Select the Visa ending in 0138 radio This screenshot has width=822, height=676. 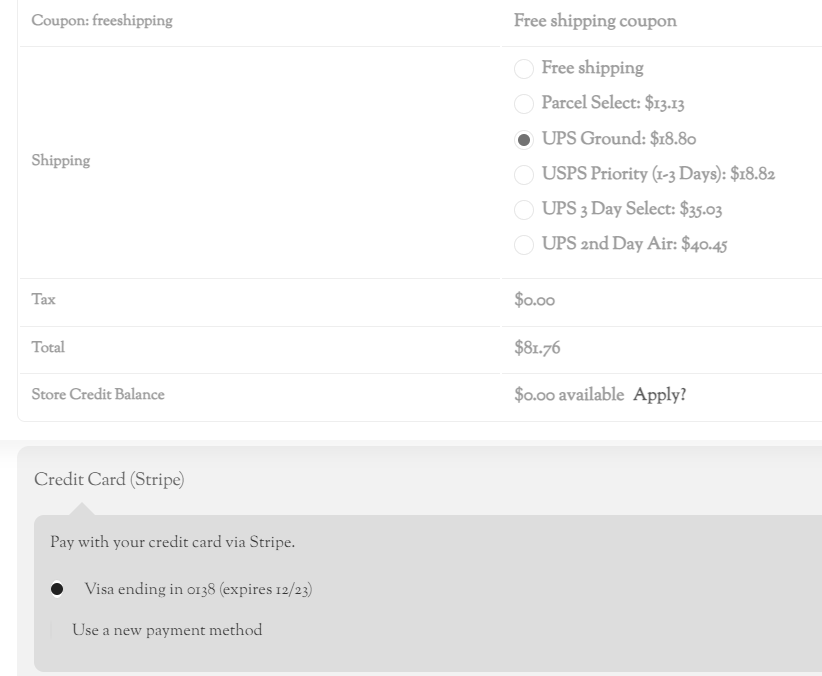click(x=57, y=589)
